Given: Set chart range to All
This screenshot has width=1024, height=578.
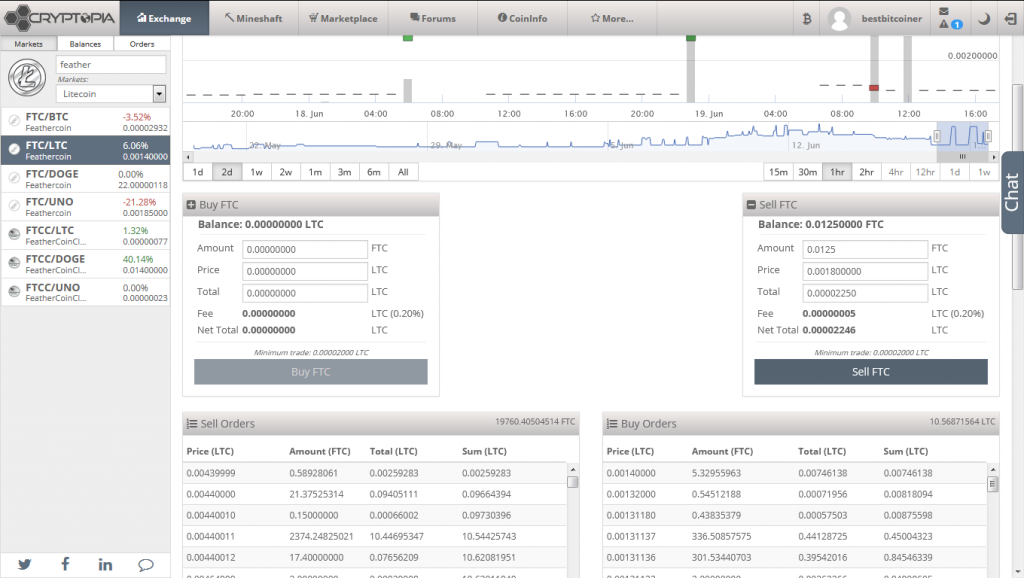Looking at the screenshot, I should [x=403, y=172].
